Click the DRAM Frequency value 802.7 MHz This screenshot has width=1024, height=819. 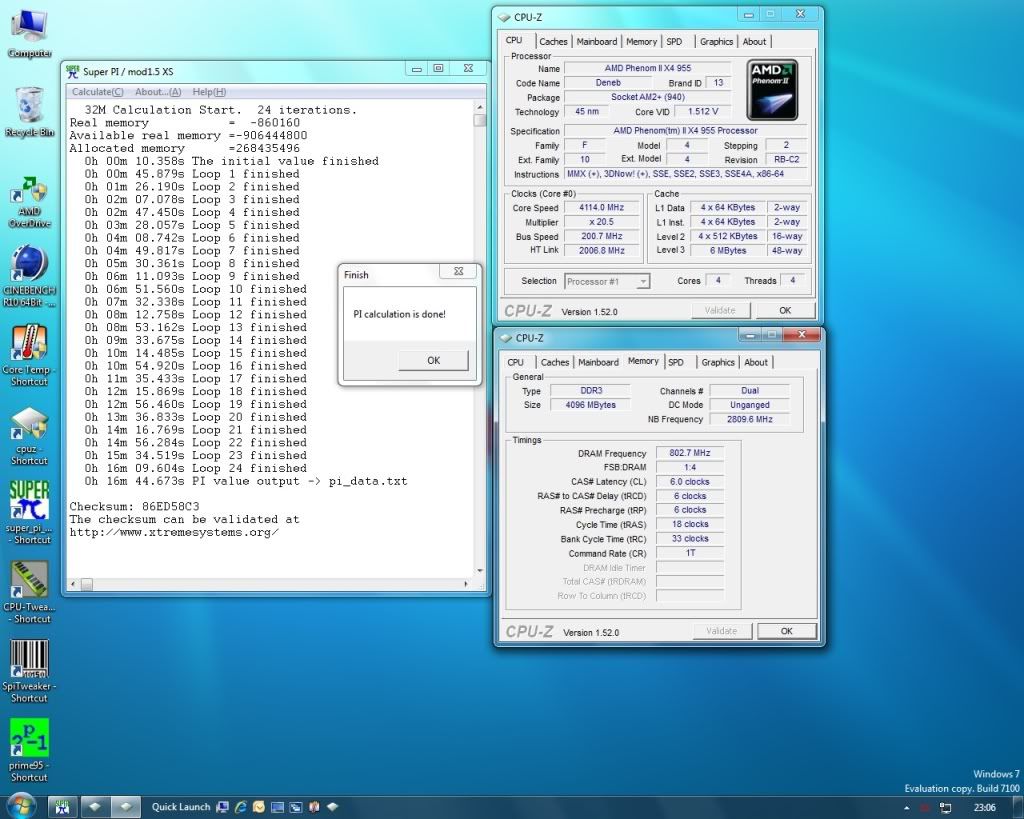point(690,453)
